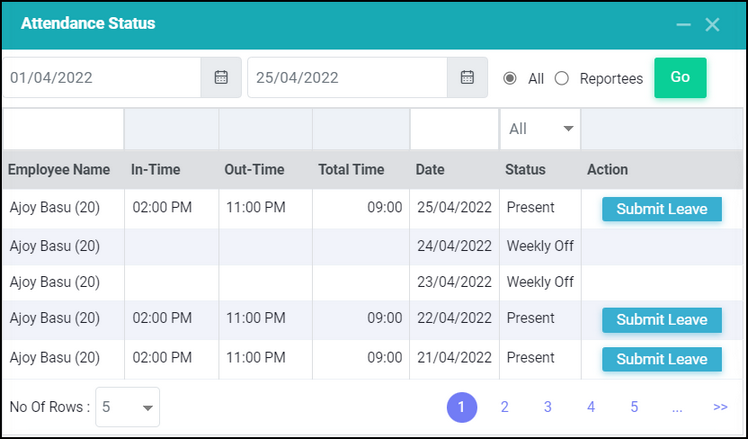
Task: Go to page 2 of results
Action: click(505, 407)
